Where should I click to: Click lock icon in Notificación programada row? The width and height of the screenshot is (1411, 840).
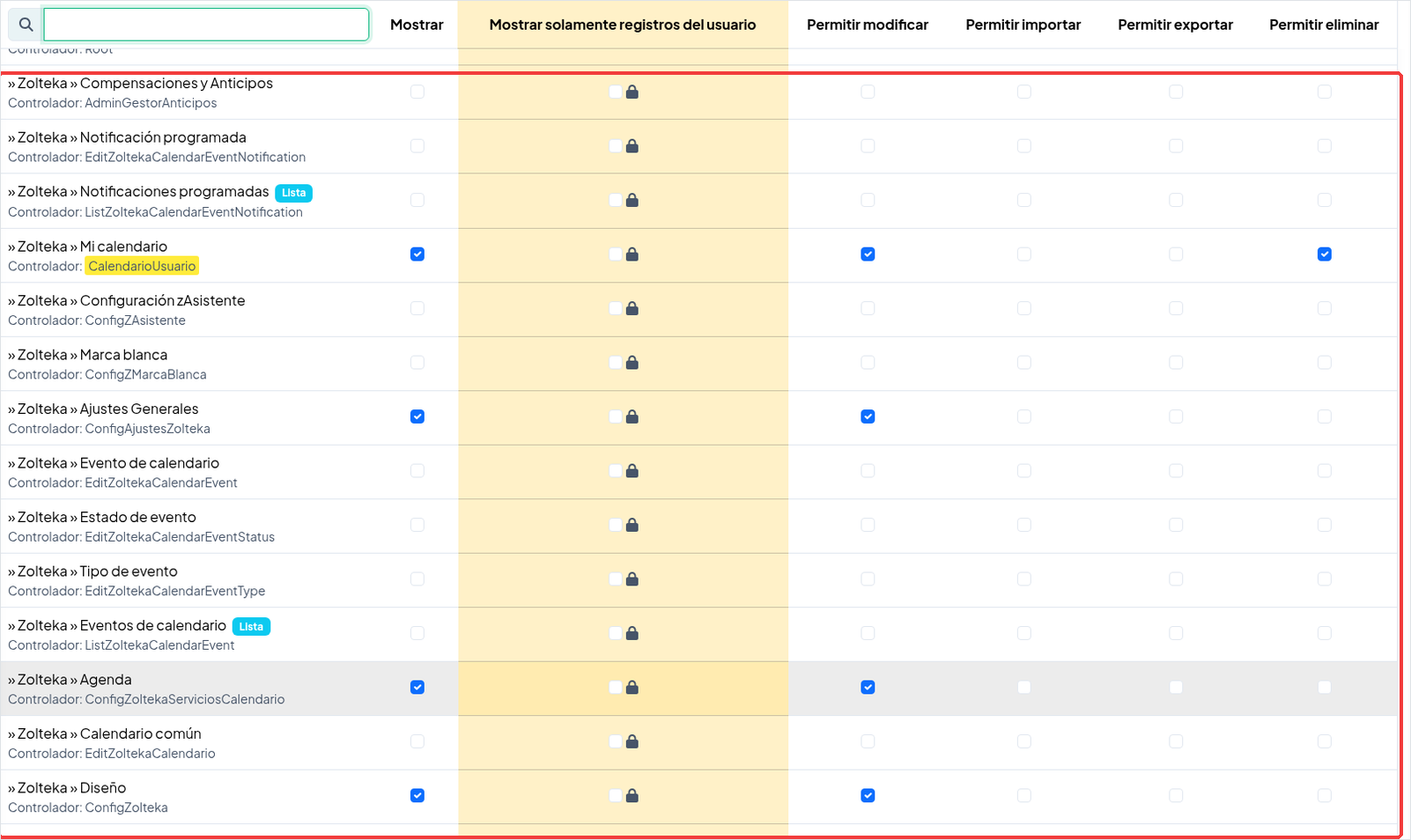click(x=632, y=146)
